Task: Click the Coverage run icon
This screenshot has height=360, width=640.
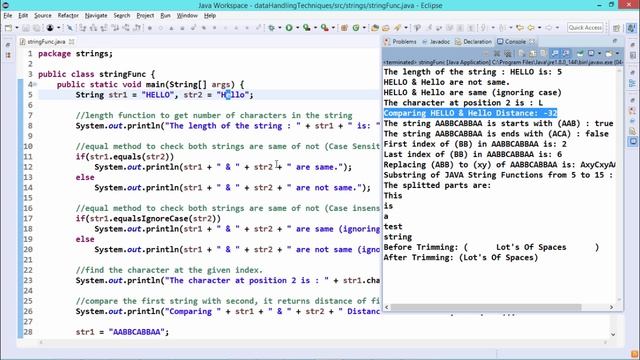Action: point(307,28)
